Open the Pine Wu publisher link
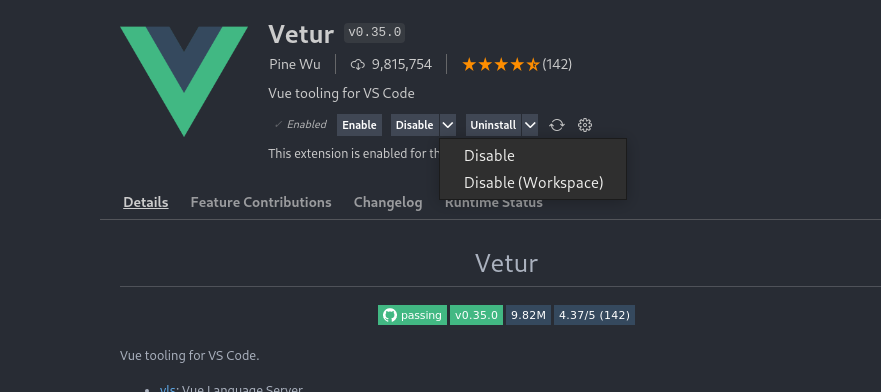 [295, 65]
